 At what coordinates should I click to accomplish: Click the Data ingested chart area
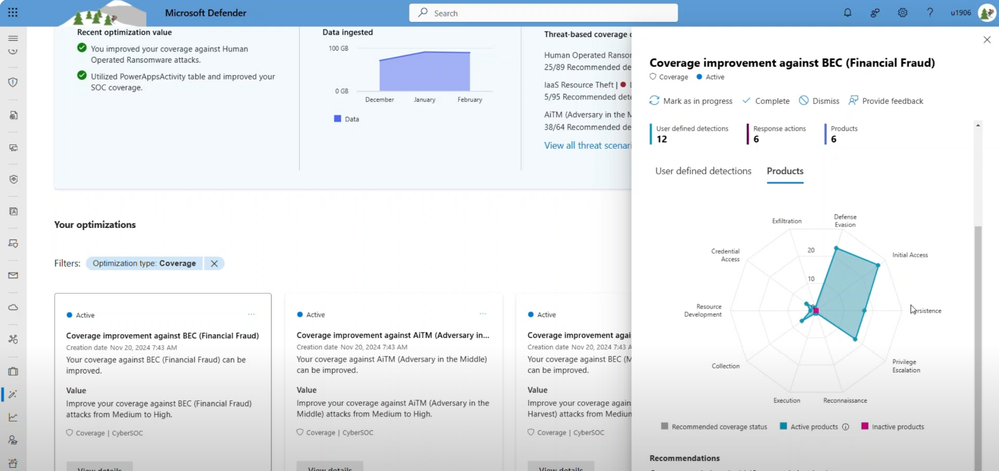coord(425,71)
